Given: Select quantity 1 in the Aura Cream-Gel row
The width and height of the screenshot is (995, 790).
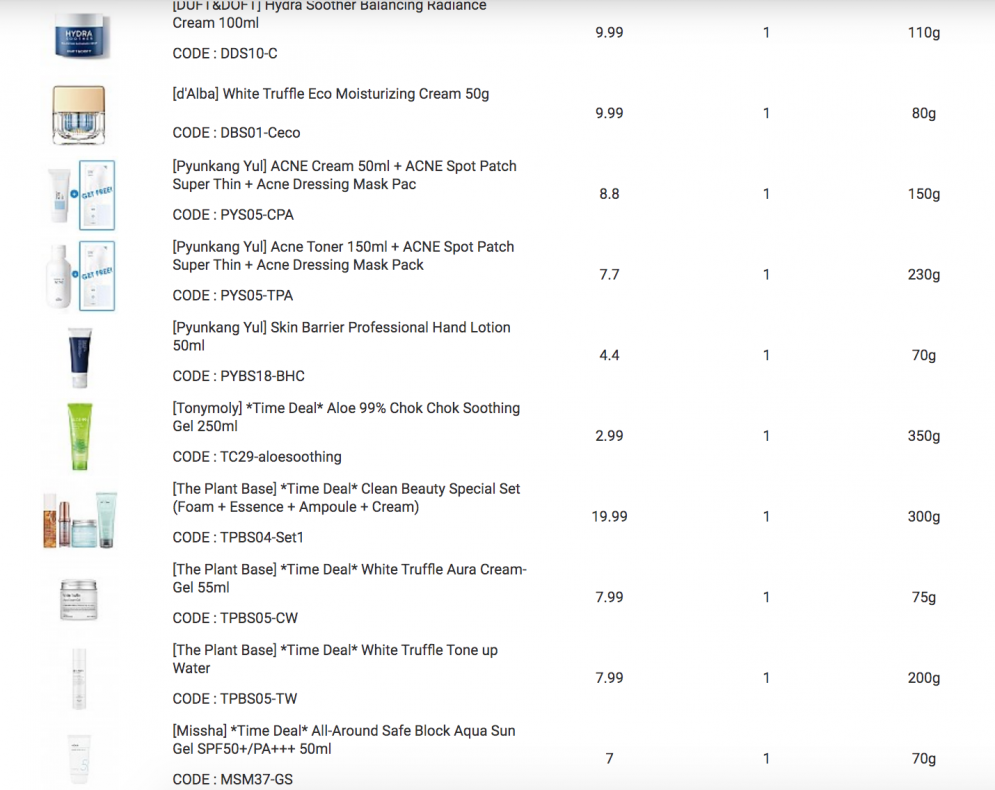Looking at the screenshot, I should (x=767, y=596).
